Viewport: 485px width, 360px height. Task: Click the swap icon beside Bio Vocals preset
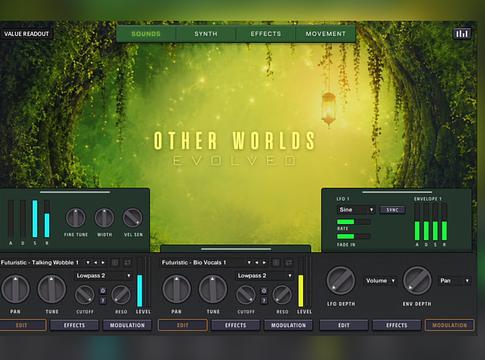pos(289,263)
